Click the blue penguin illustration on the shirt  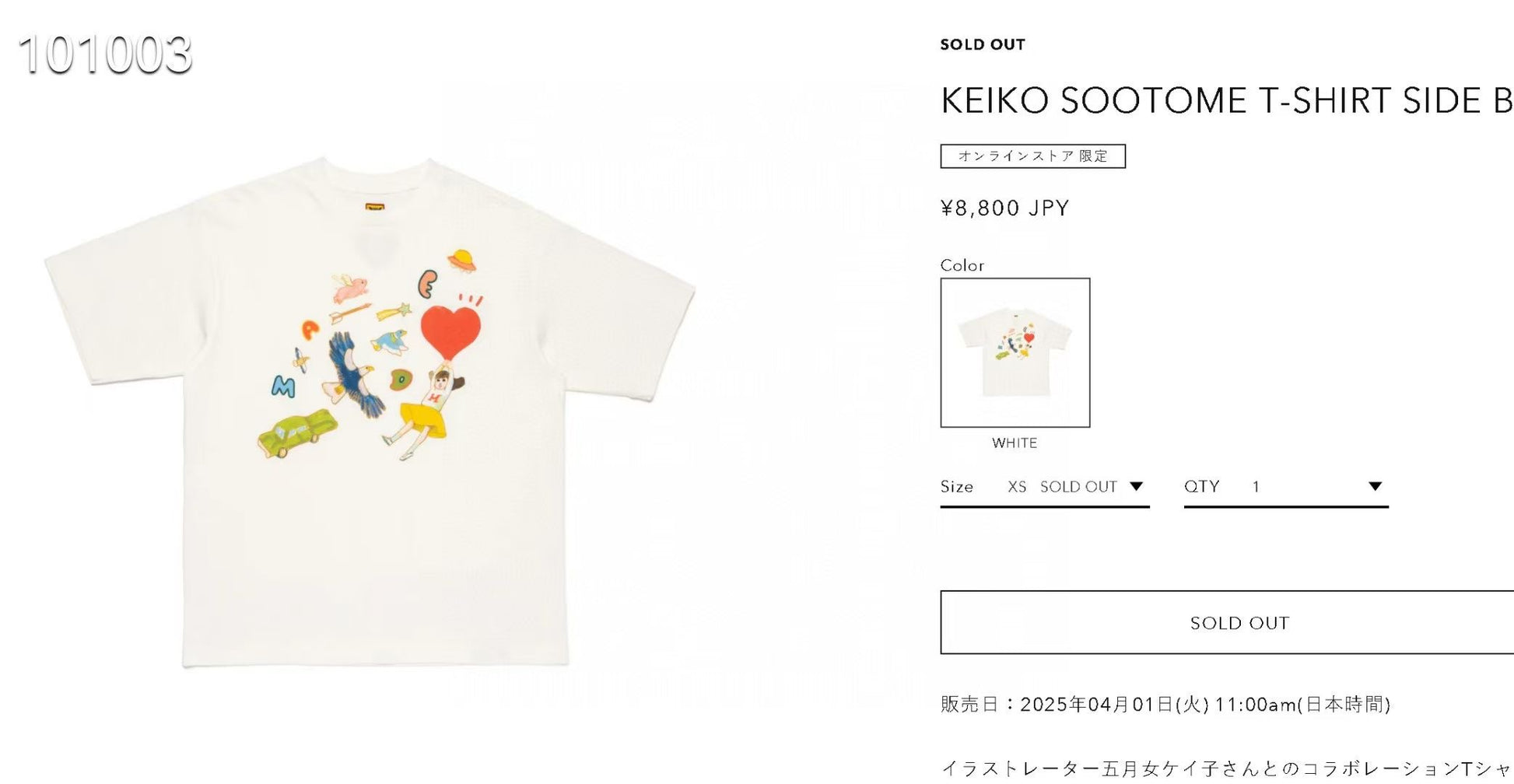pos(391,340)
